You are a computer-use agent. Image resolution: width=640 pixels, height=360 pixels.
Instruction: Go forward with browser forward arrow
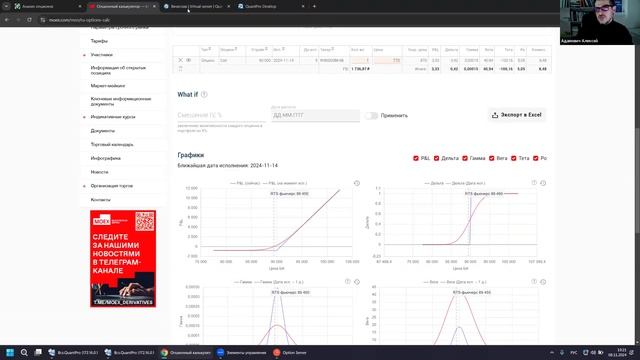pos(18,20)
